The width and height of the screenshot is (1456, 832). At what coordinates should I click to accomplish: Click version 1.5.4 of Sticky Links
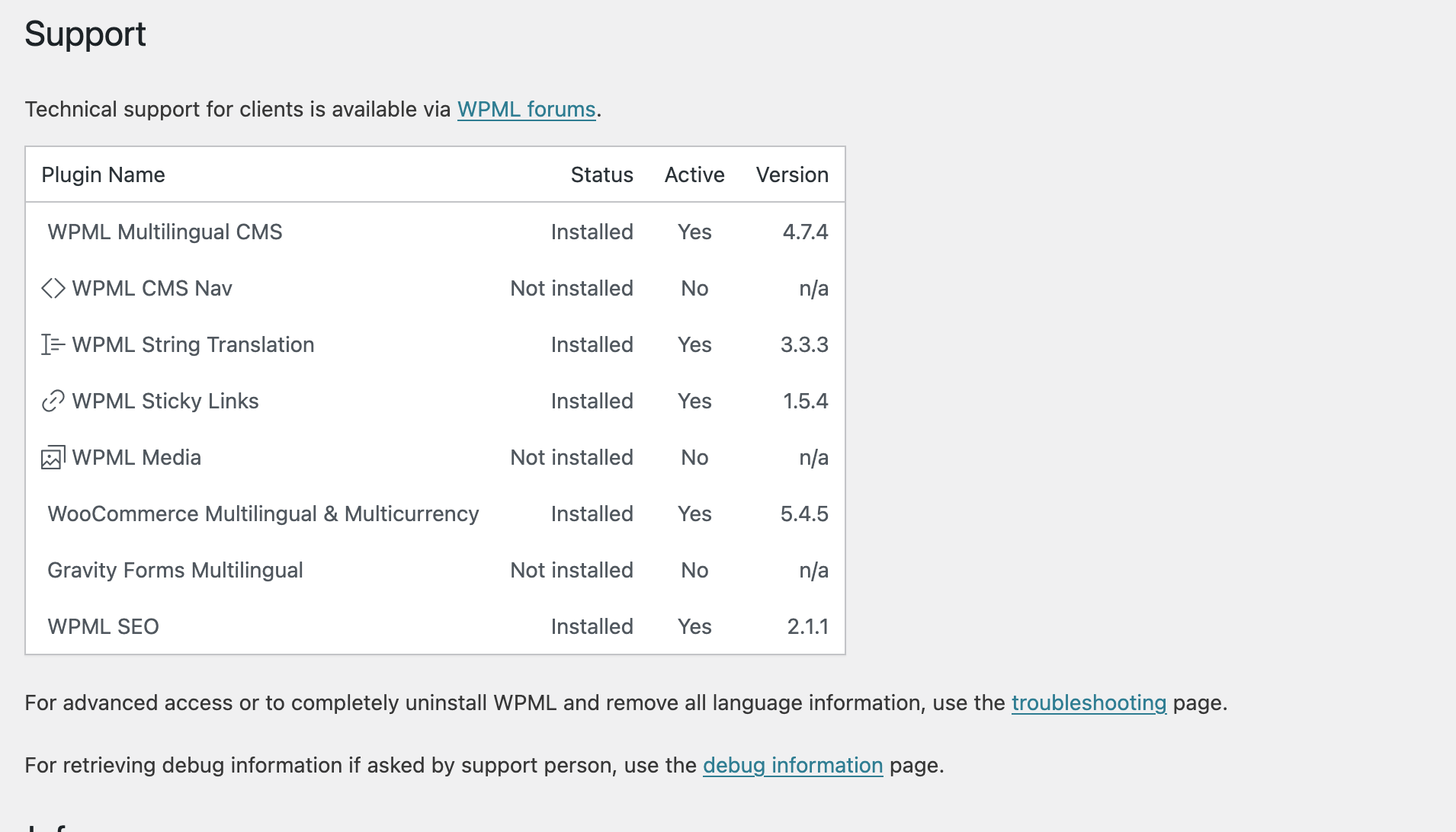(x=806, y=401)
